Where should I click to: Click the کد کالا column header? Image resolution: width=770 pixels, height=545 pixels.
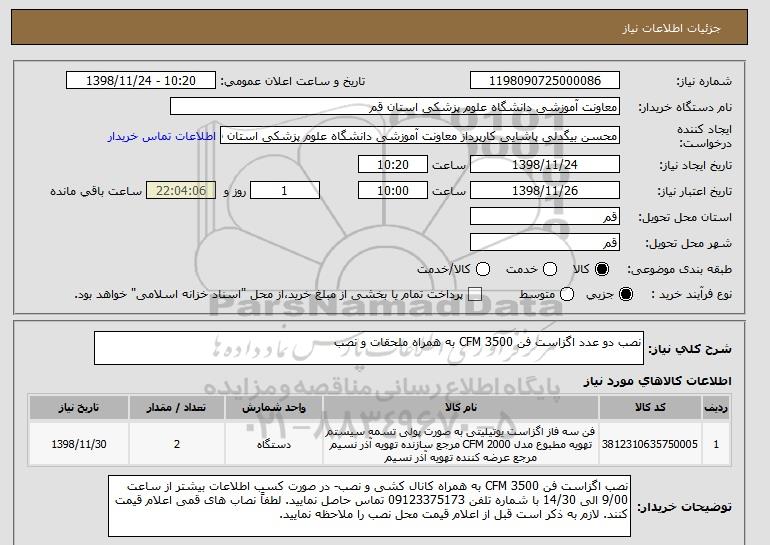click(650, 408)
